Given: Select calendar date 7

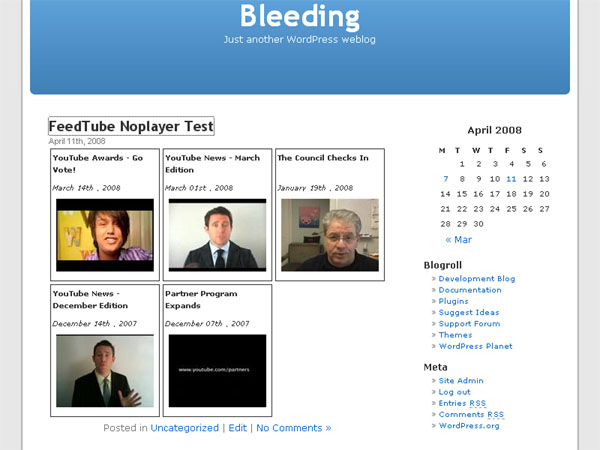Looking at the screenshot, I should click(x=445, y=179).
